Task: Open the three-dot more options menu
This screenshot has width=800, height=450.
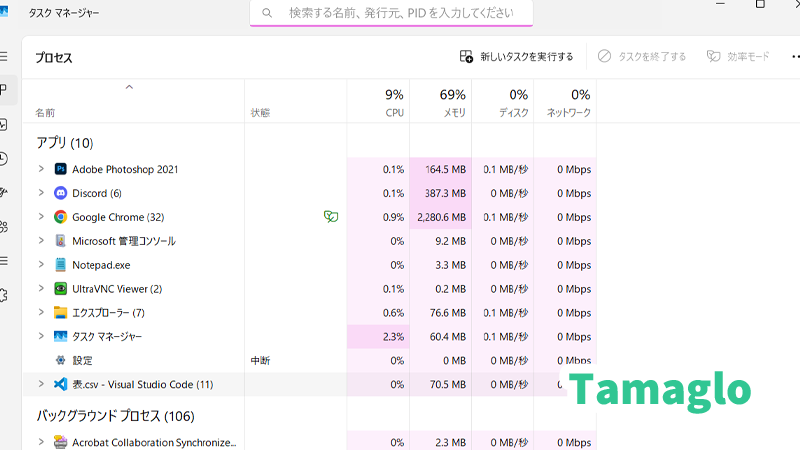Action: click(x=794, y=57)
